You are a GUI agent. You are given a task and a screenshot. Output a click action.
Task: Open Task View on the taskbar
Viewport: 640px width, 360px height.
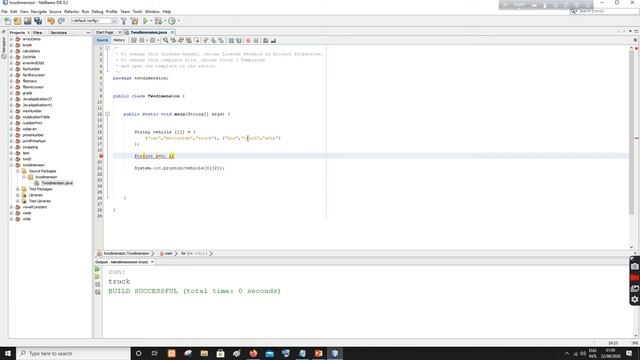pyautogui.click(x=155, y=353)
